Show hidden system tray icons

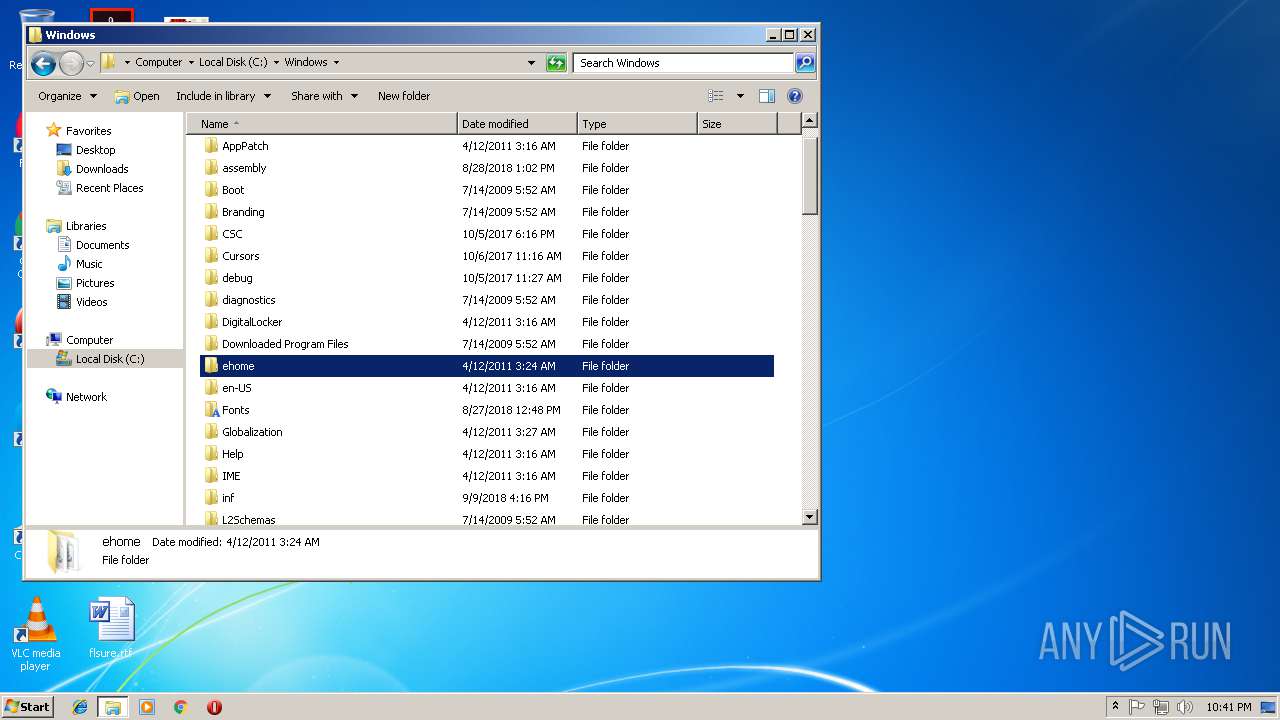pos(1115,706)
